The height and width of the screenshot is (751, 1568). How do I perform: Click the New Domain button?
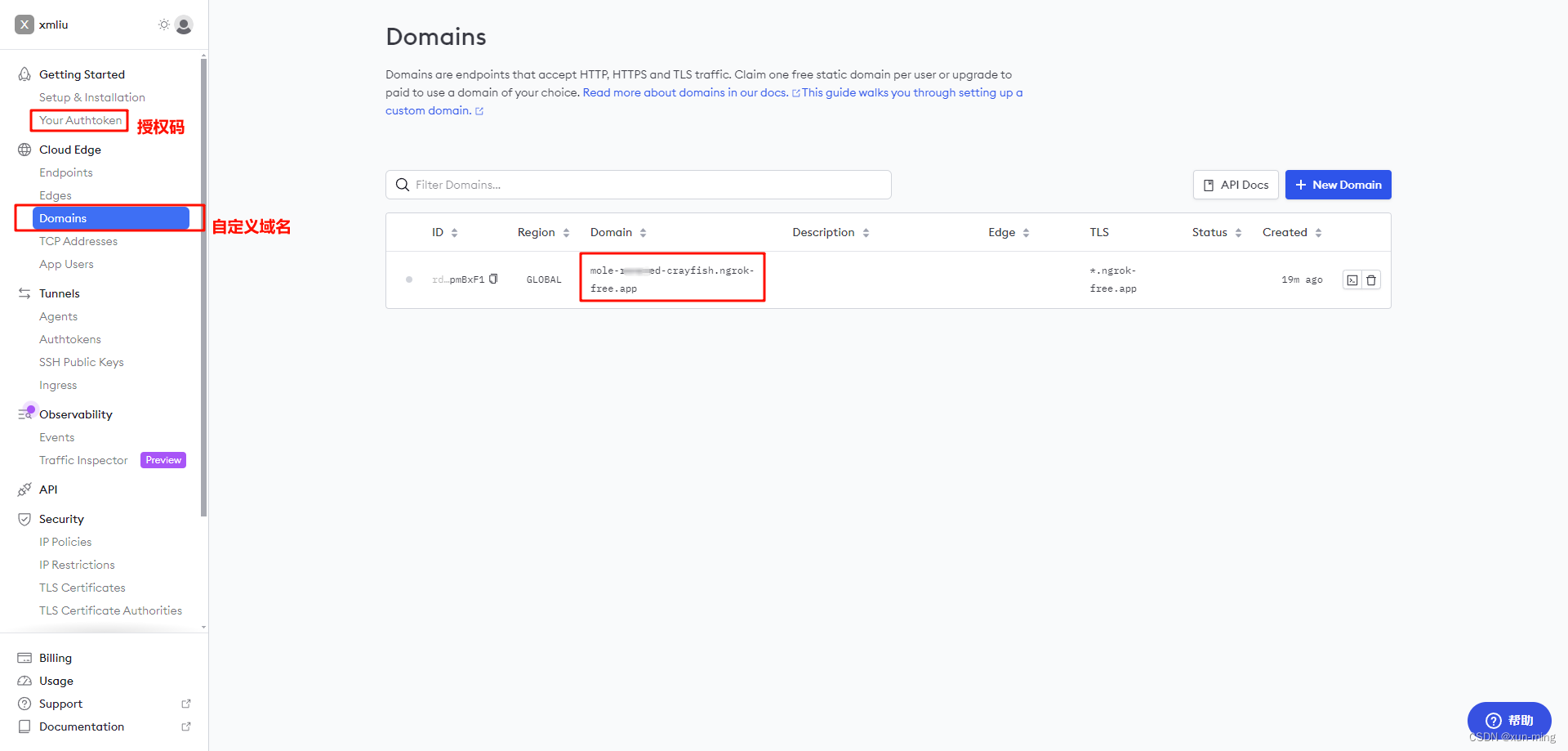[1338, 185]
